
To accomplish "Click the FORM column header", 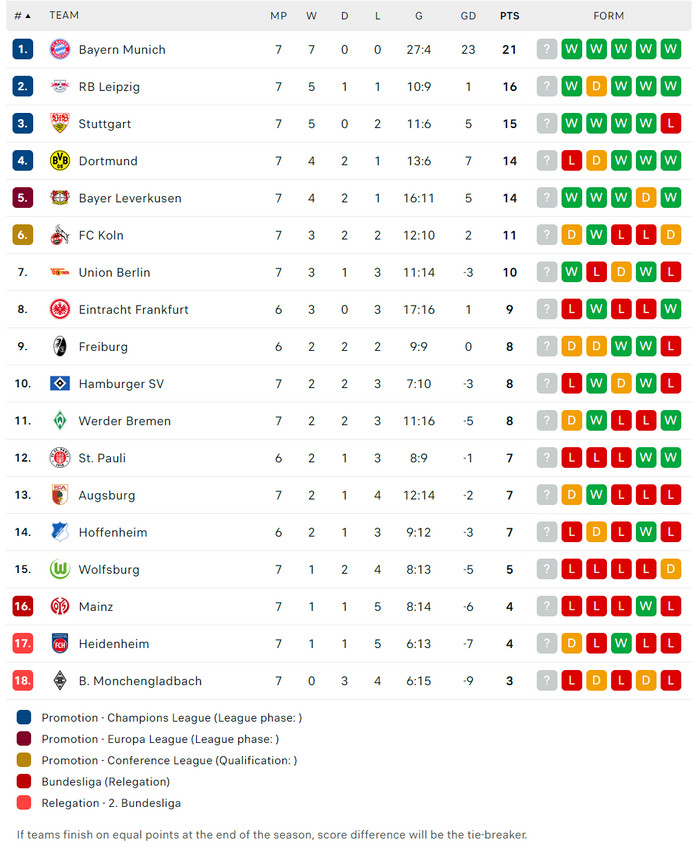I will (x=608, y=16).
